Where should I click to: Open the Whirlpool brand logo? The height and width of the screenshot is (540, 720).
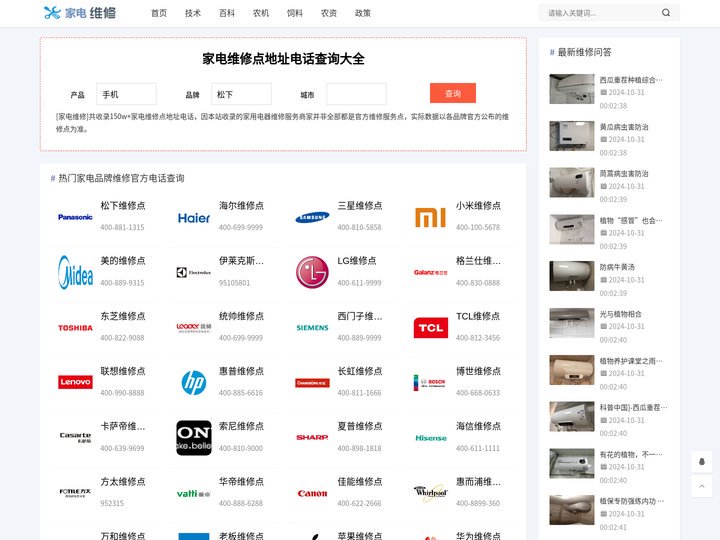point(430,493)
